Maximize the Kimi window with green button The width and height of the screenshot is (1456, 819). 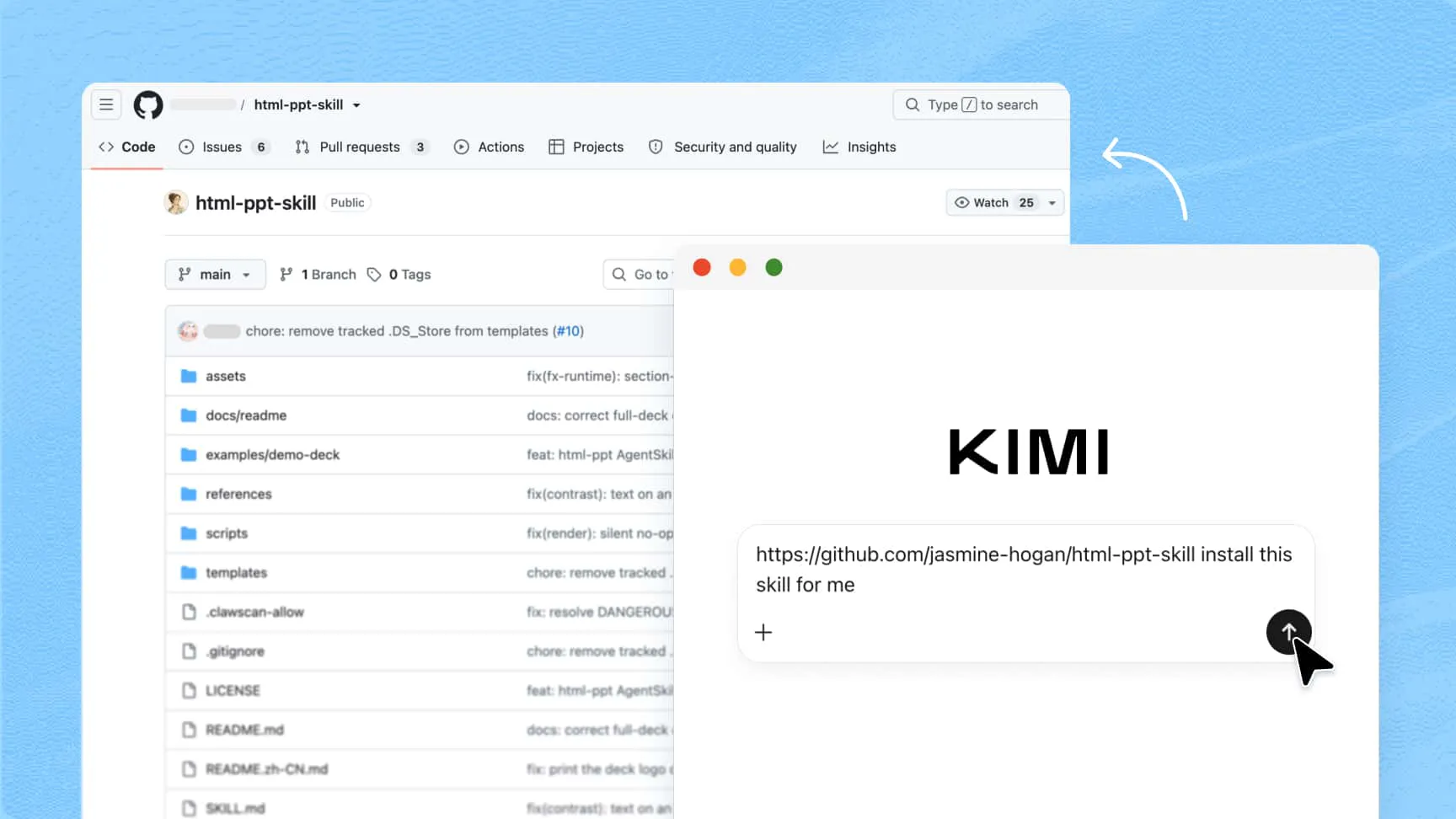click(773, 267)
